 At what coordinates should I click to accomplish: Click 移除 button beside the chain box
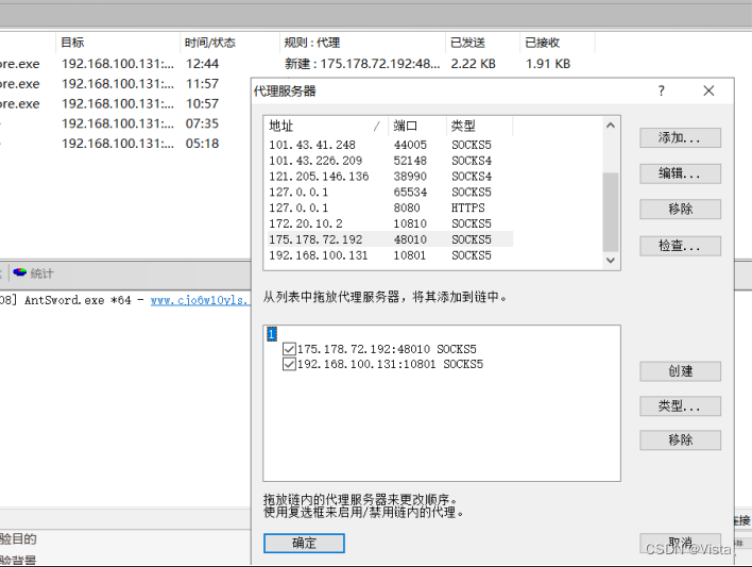click(x=680, y=440)
